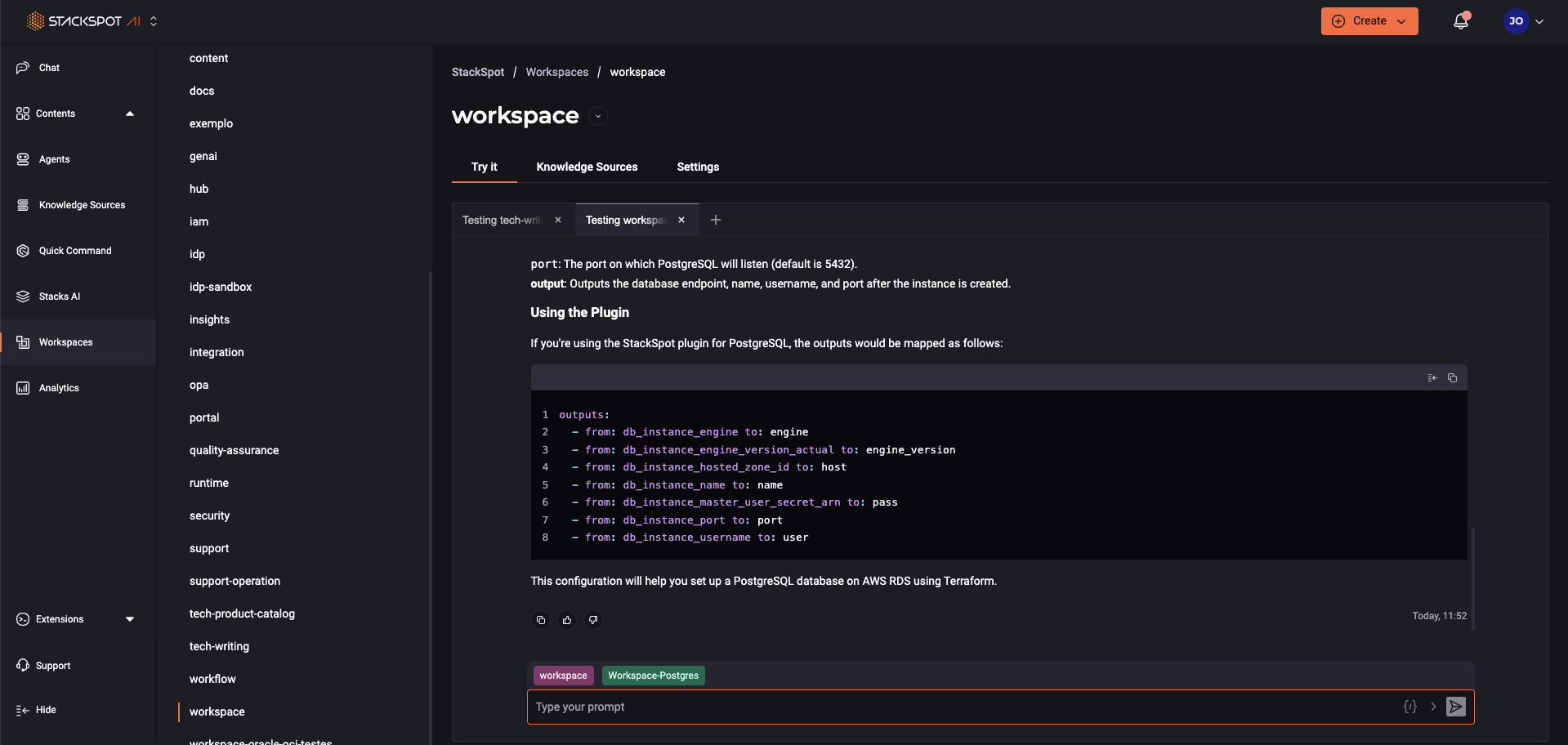This screenshot has width=1568, height=745.
Task: Select the hub workspace item
Action: (199, 189)
